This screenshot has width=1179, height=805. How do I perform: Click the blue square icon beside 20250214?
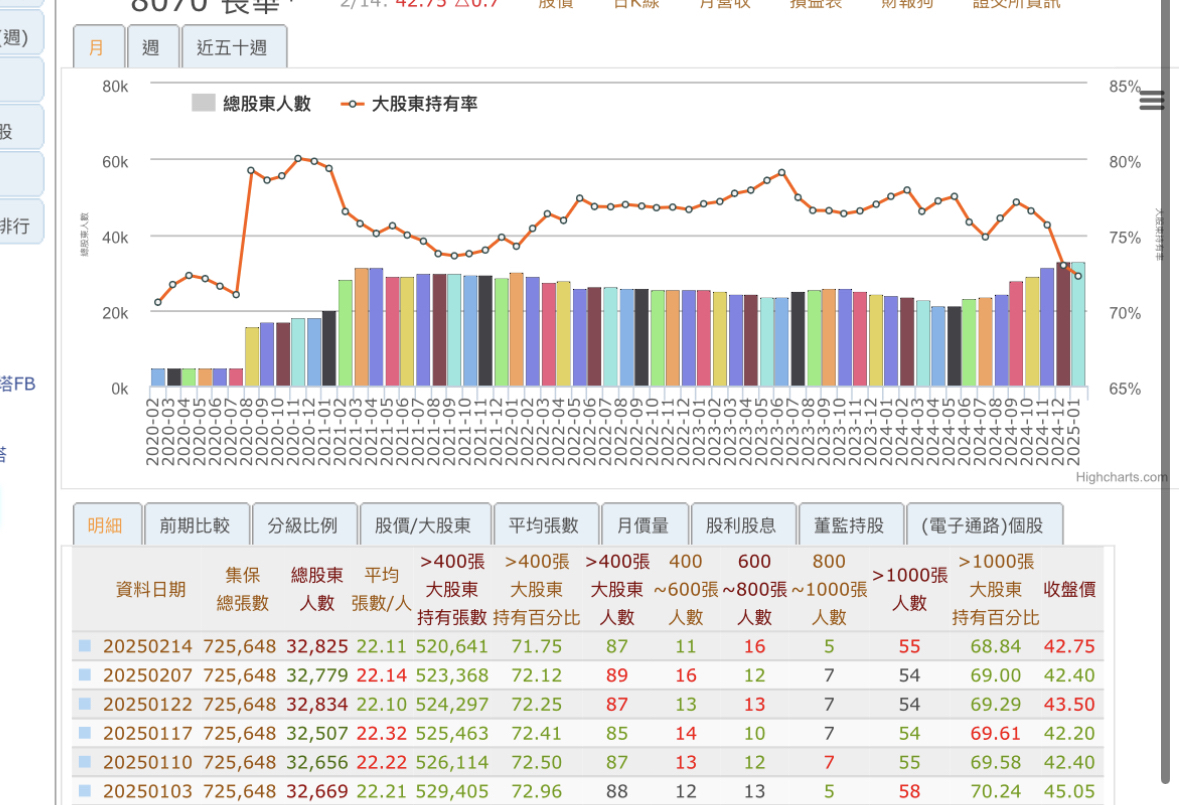point(85,646)
